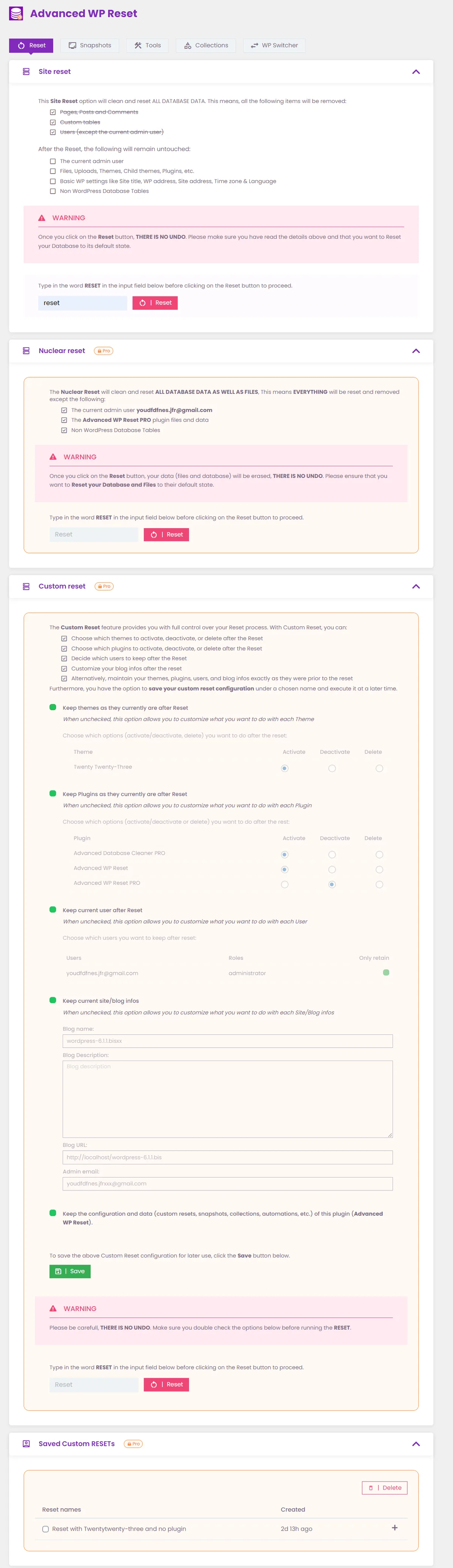Select Deactivate for Twenty Twenty-Three theme
Screen dimensions: 453x1568
332,769
